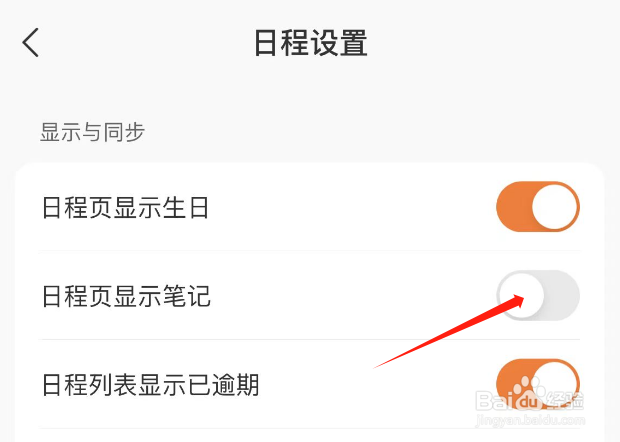Viewport: 620px width, 442px height.
Task: Tap the white knob of 日程页显示生日 switch
Action: (554, 207)
